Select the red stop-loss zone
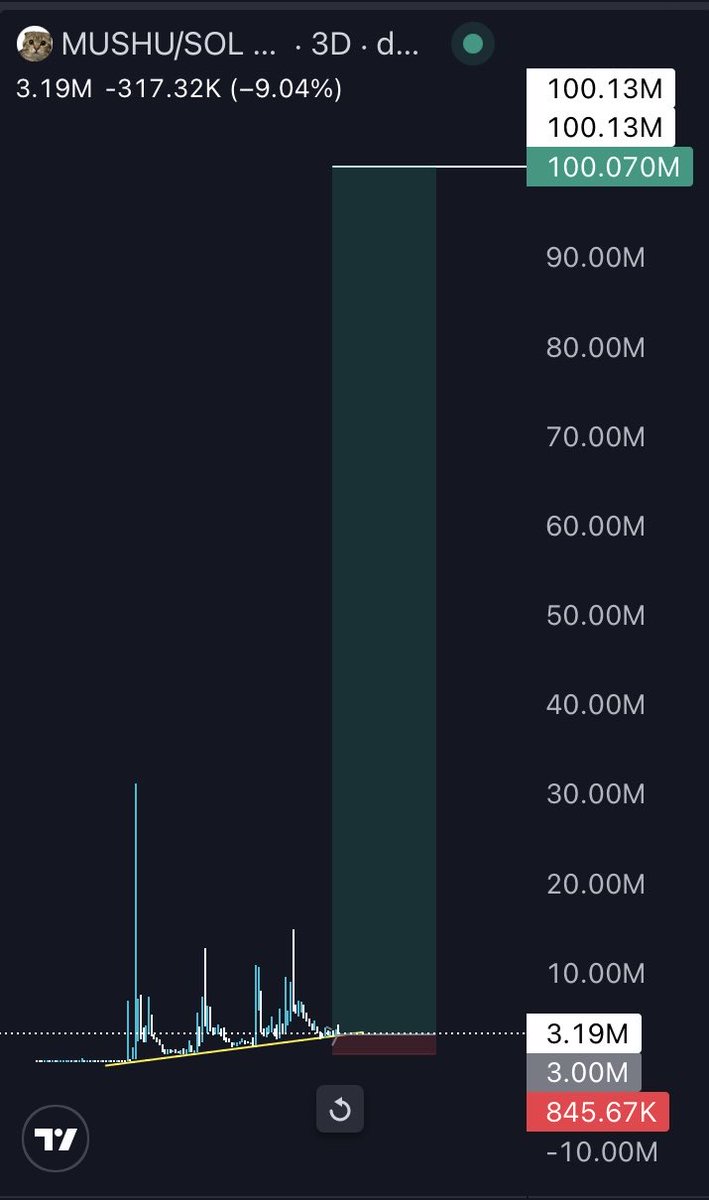This screenshot has width=709, height=1200. click(384, 1043)
